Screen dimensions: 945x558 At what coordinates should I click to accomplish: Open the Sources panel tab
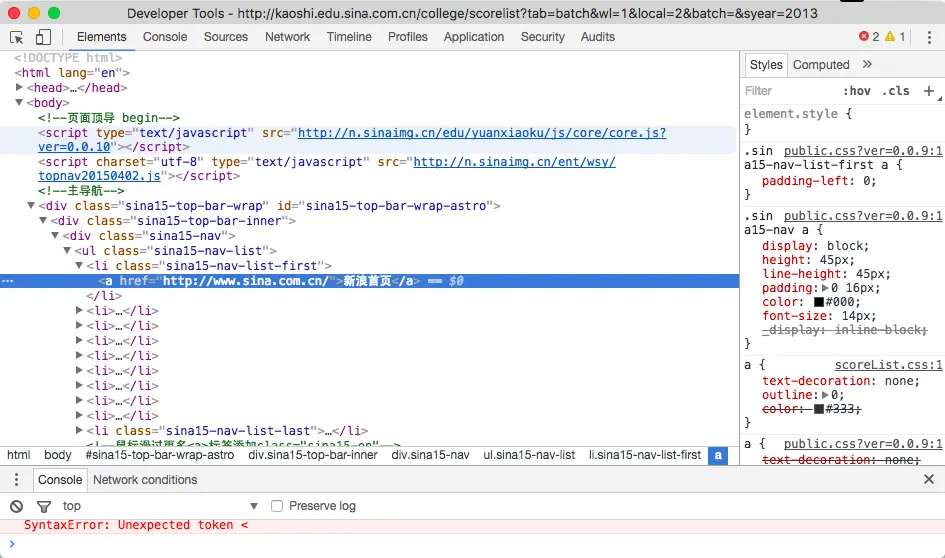click(225, 37)
